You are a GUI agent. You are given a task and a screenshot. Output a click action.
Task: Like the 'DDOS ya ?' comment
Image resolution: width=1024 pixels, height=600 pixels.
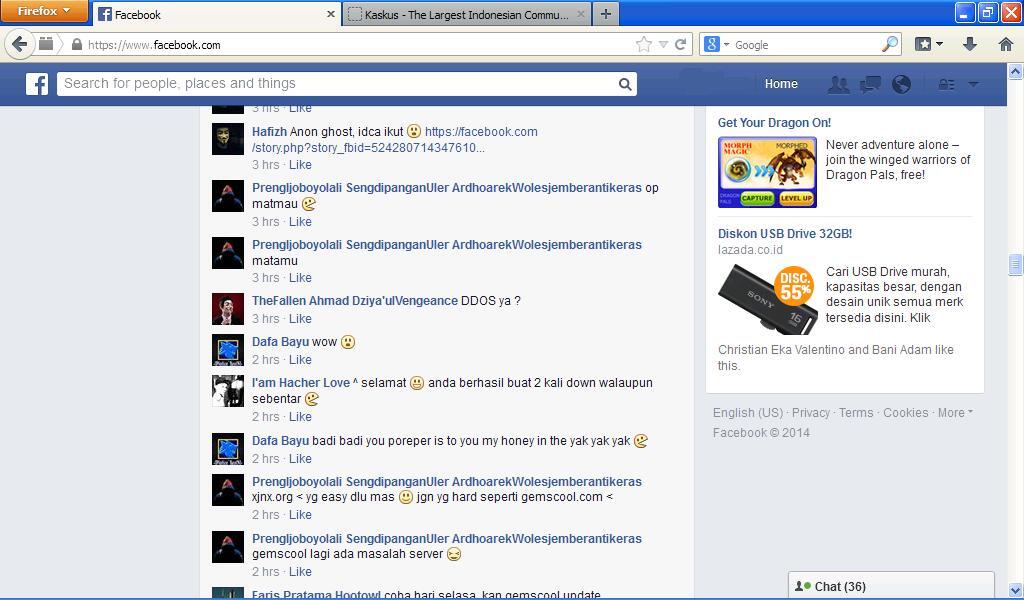coord(300,319)
